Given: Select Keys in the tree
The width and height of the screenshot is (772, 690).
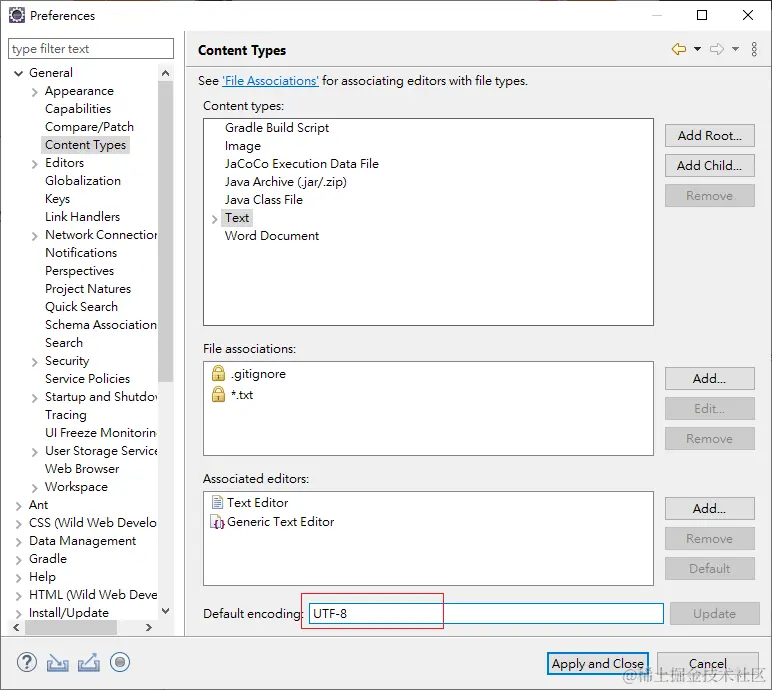Looking at the screenshot, I should click(58, 199).
